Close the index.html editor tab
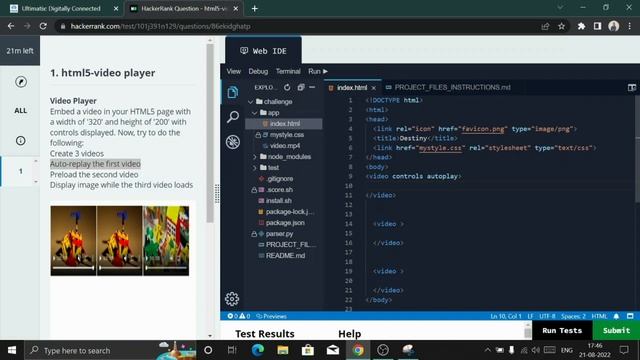The width and height of the screenshot is (640, 360). pos(373,88)
